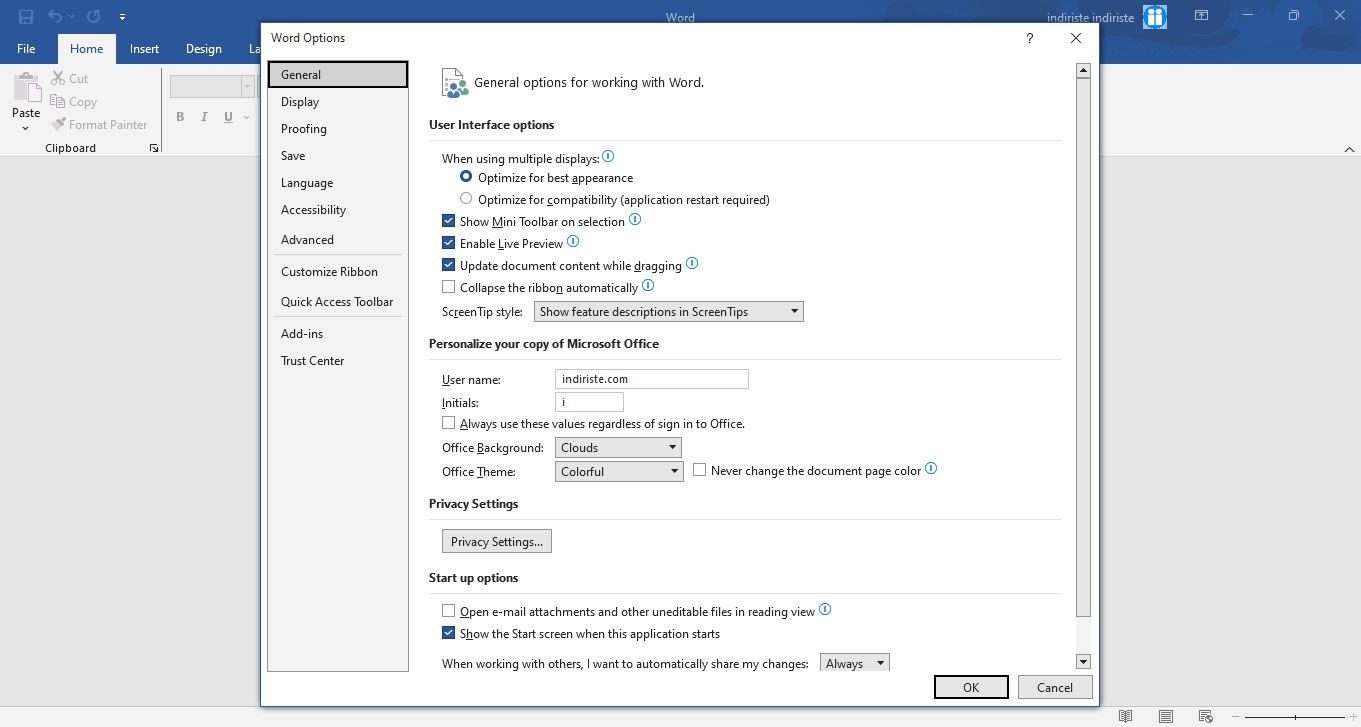Click info icon beside Never change page color
This screenshot has height=727, width=1361.
point(931,469)
